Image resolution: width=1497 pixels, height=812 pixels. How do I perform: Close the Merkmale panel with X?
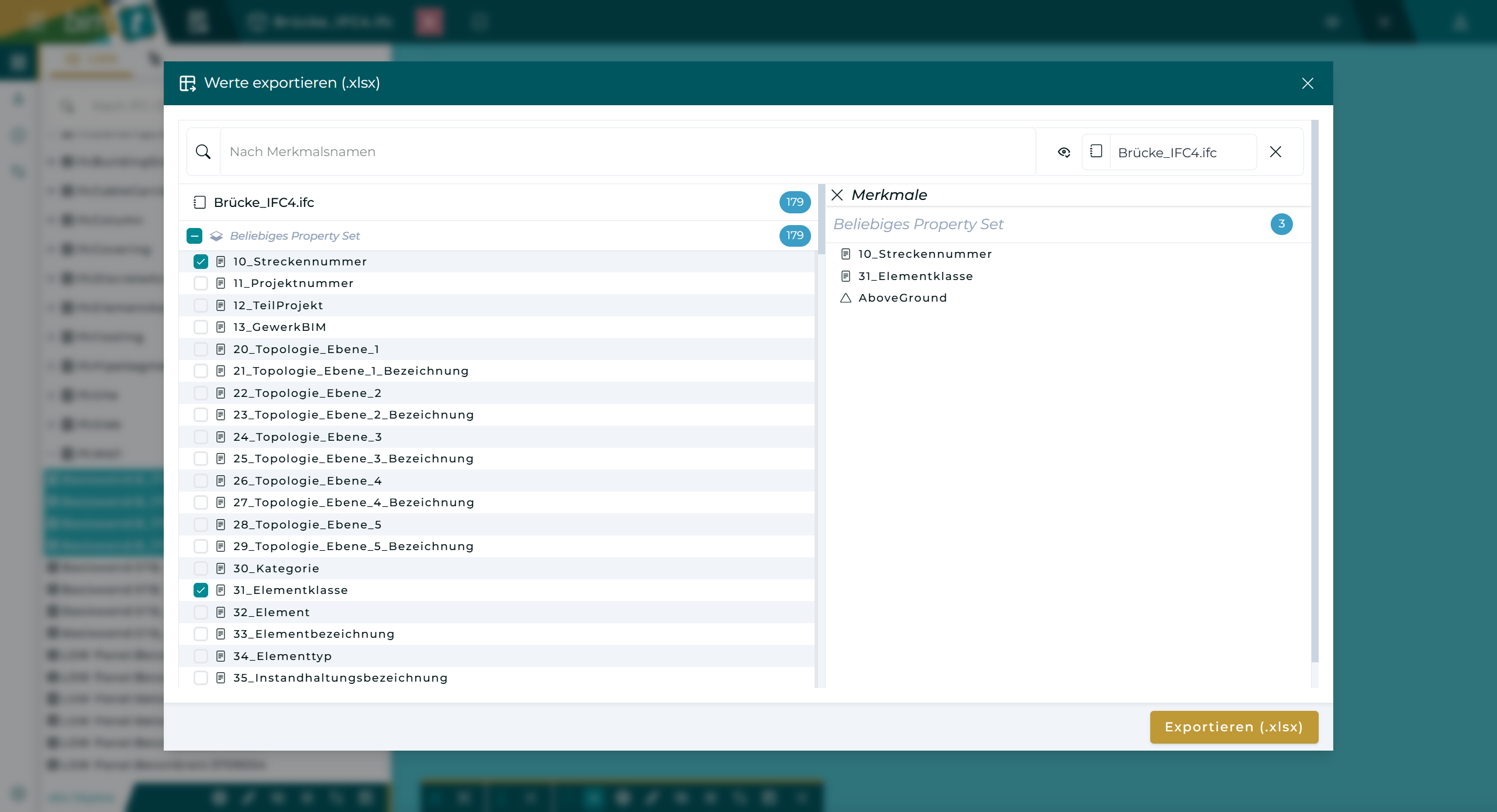[x=837, y=195]
